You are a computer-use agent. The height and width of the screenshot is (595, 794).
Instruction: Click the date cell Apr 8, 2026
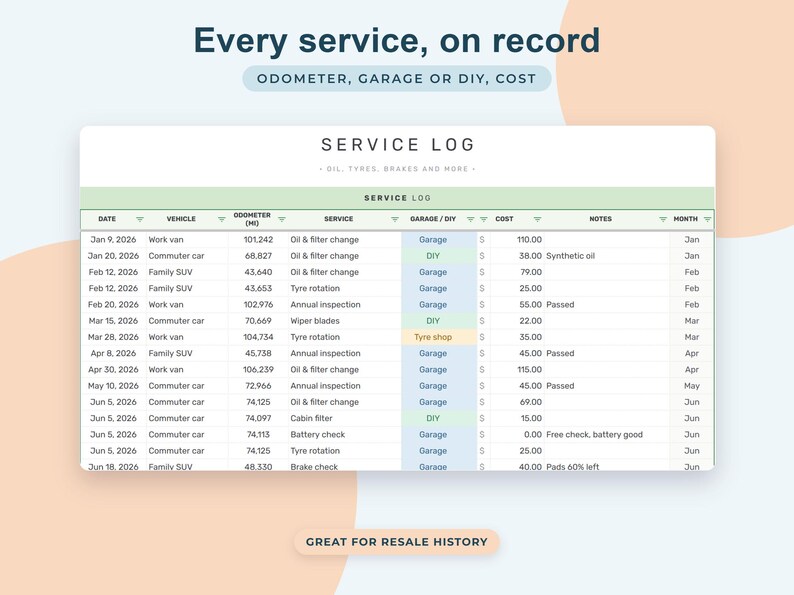(113, 353)
